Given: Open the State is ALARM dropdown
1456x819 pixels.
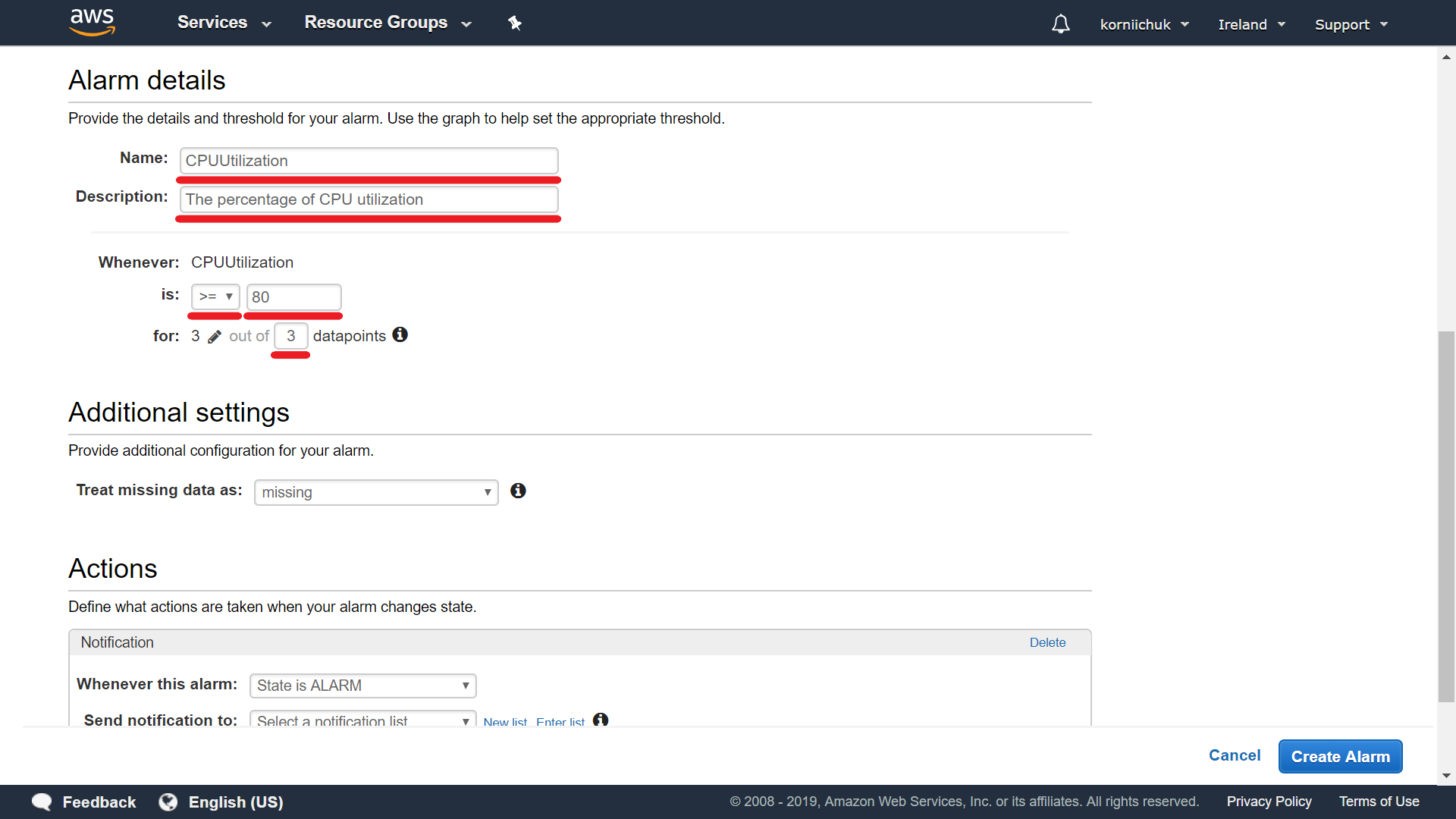Looking at the screenshot, I should tap(362, 686).
